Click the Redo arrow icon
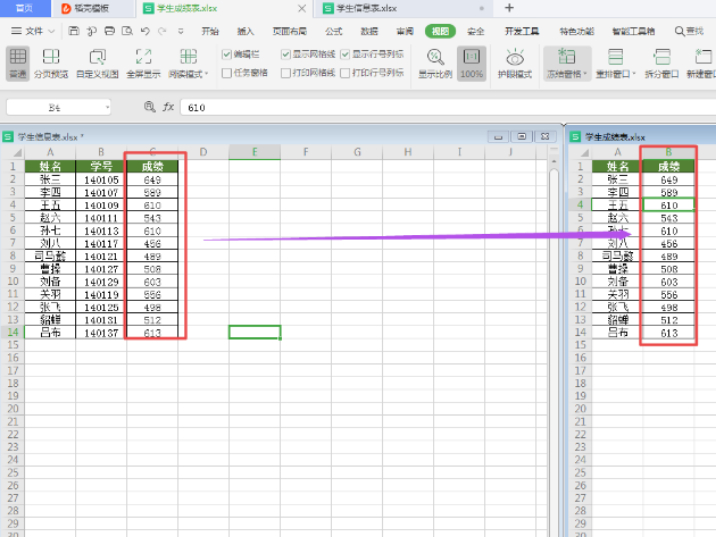 (x=162, y=31)
